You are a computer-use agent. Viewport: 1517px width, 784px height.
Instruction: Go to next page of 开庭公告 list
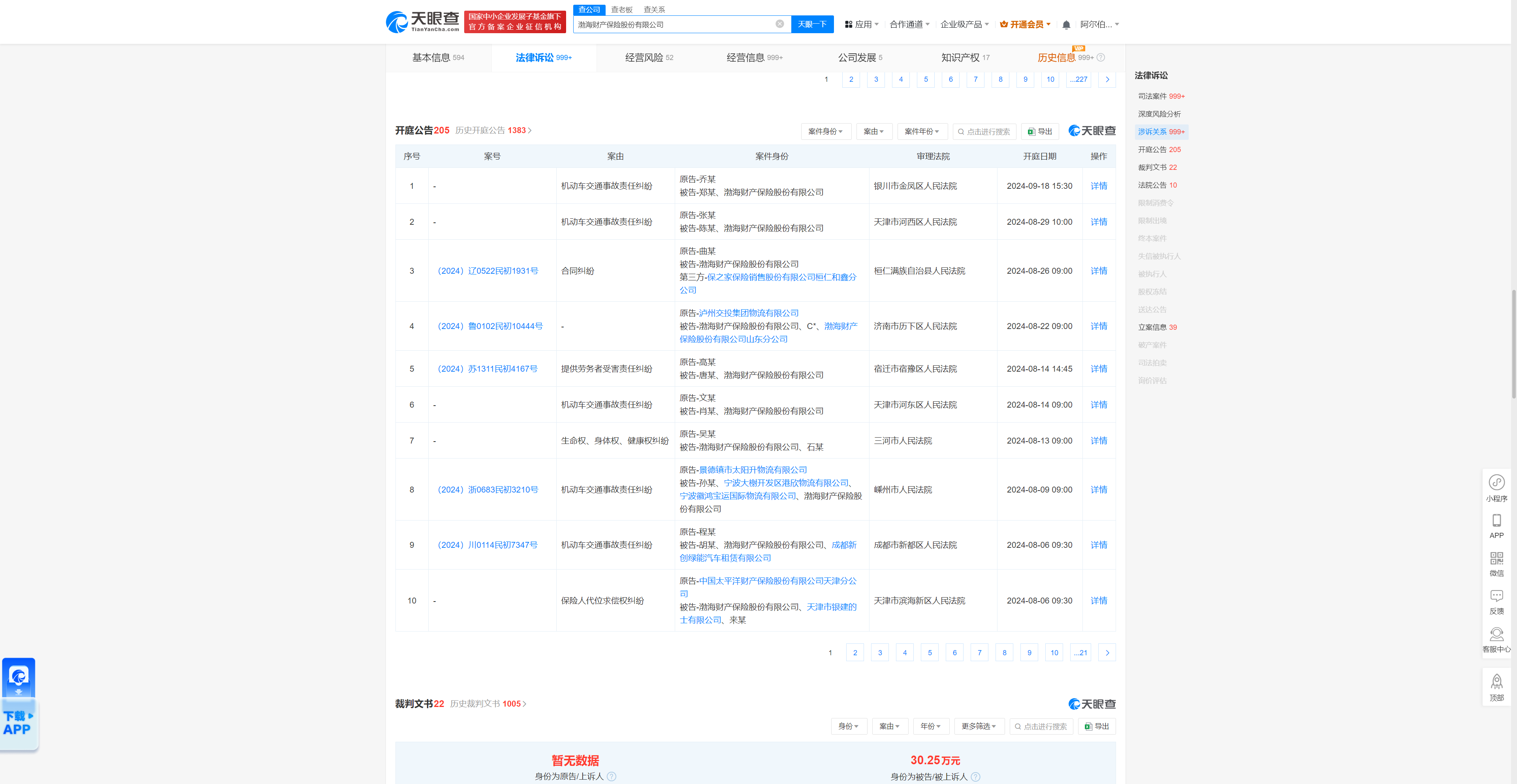pos(1107,652)
